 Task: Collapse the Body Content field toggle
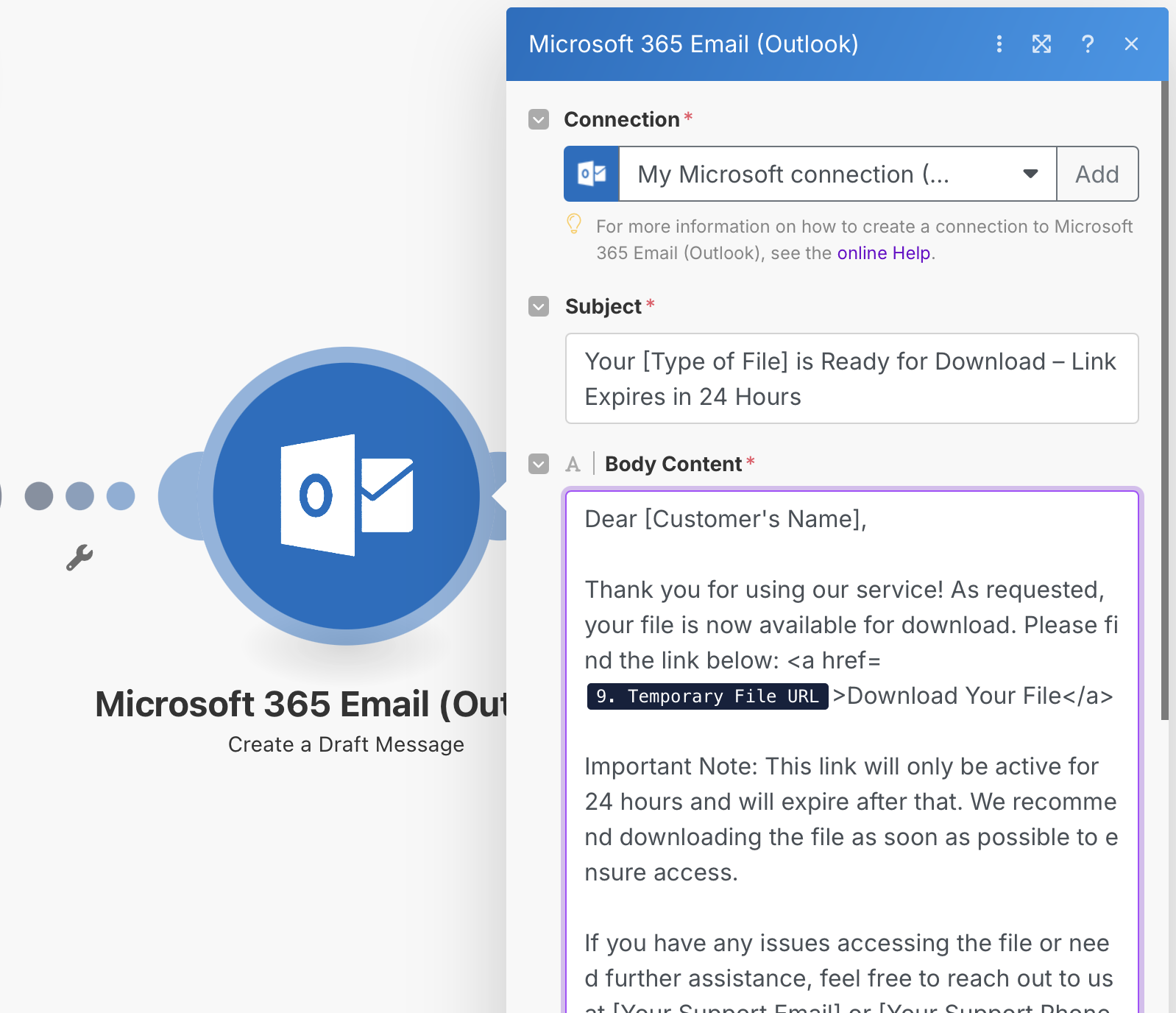(x=539, y=464)
